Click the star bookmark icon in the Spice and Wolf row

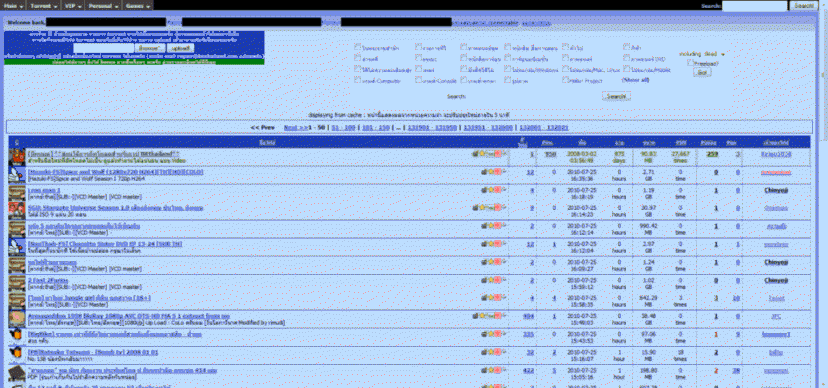click(490, 172)
